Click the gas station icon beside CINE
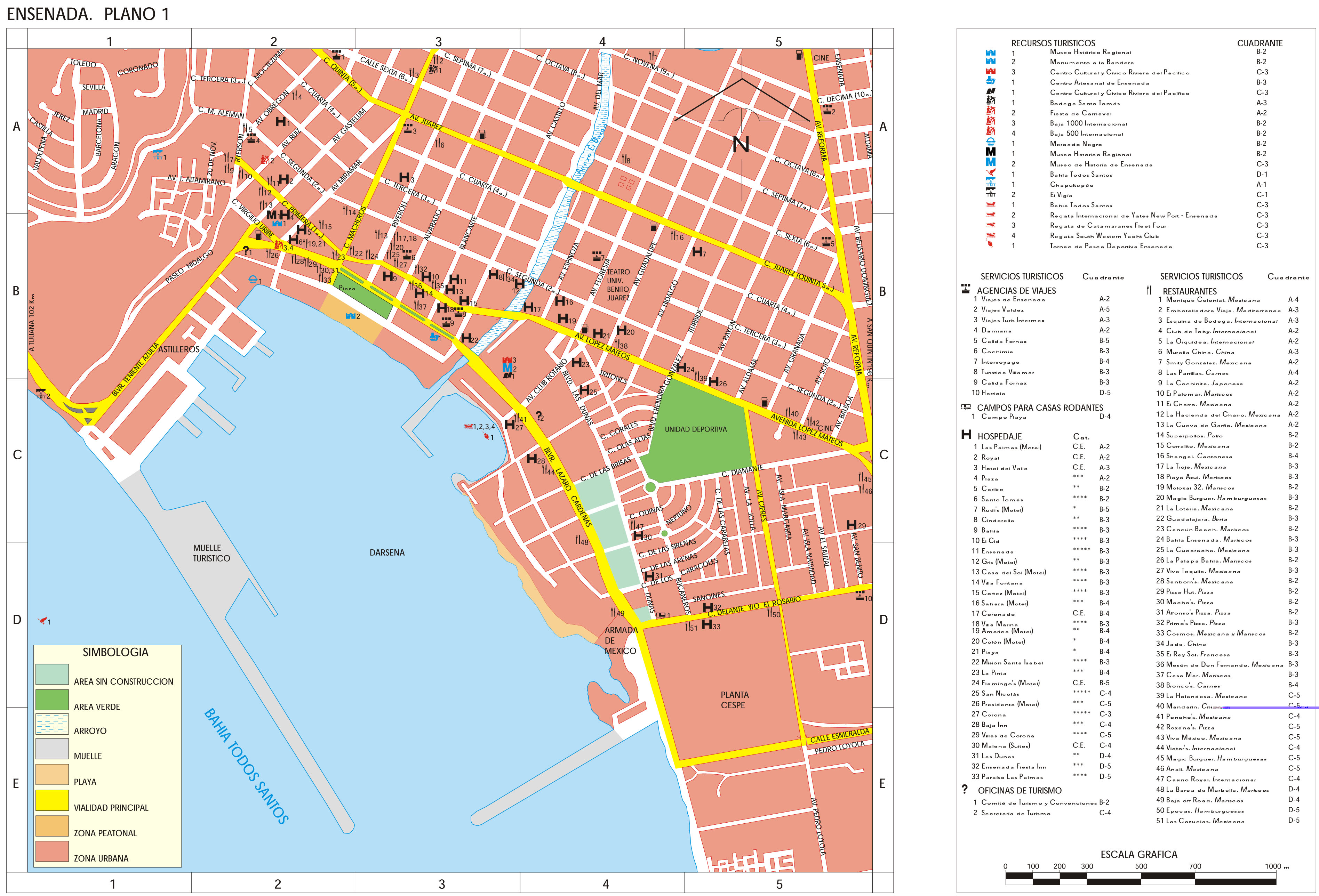Screen dimensions: 1319x896 point(799,55)
